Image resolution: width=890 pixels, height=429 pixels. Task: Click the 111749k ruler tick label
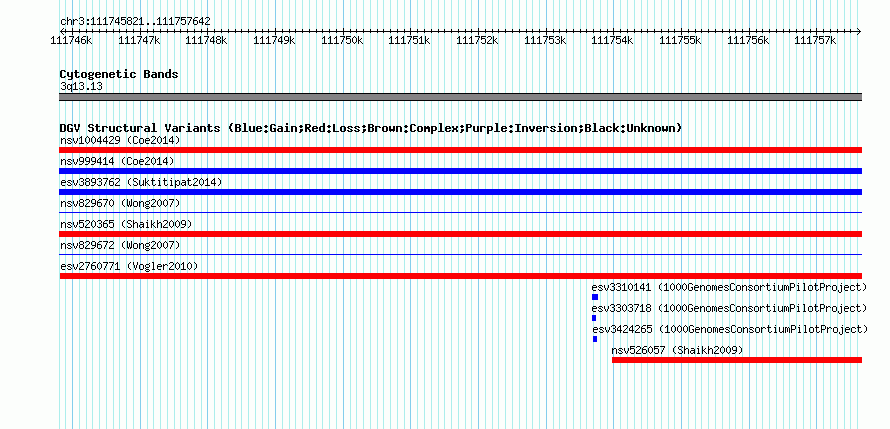point(274,40)
